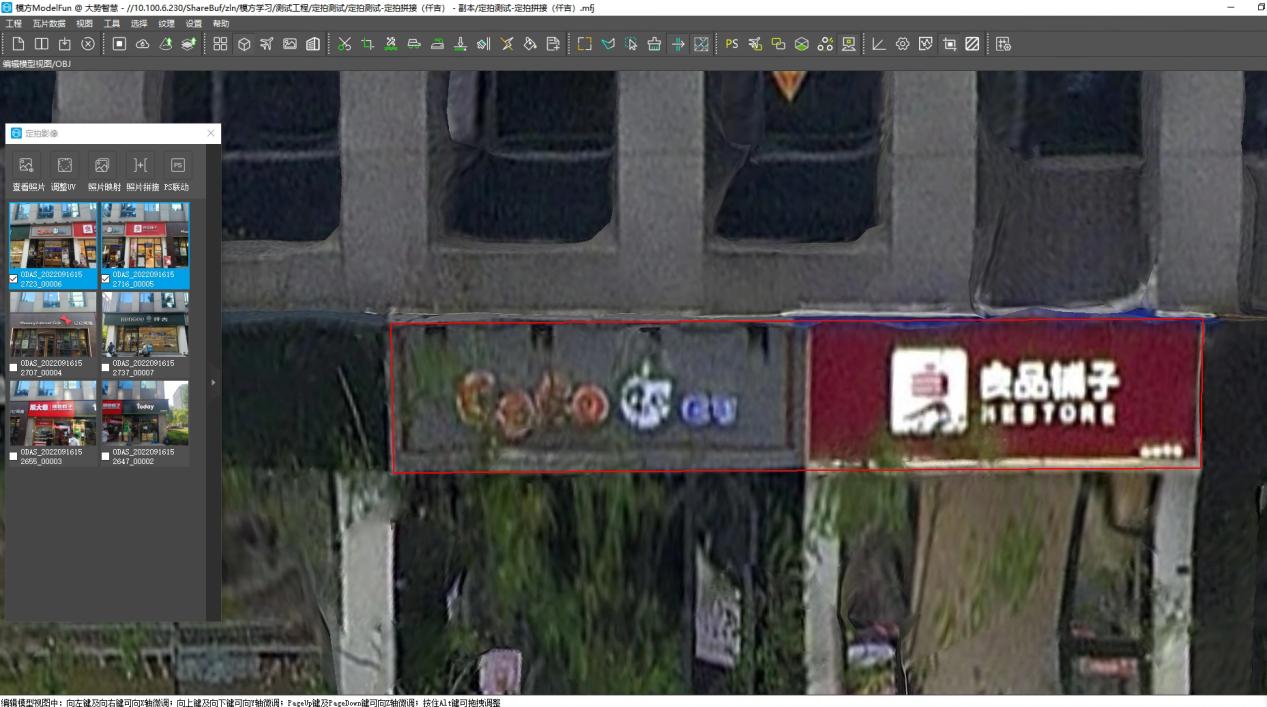
Task: Click the 定拍影像 panel title
Action: tap(41, 133)
